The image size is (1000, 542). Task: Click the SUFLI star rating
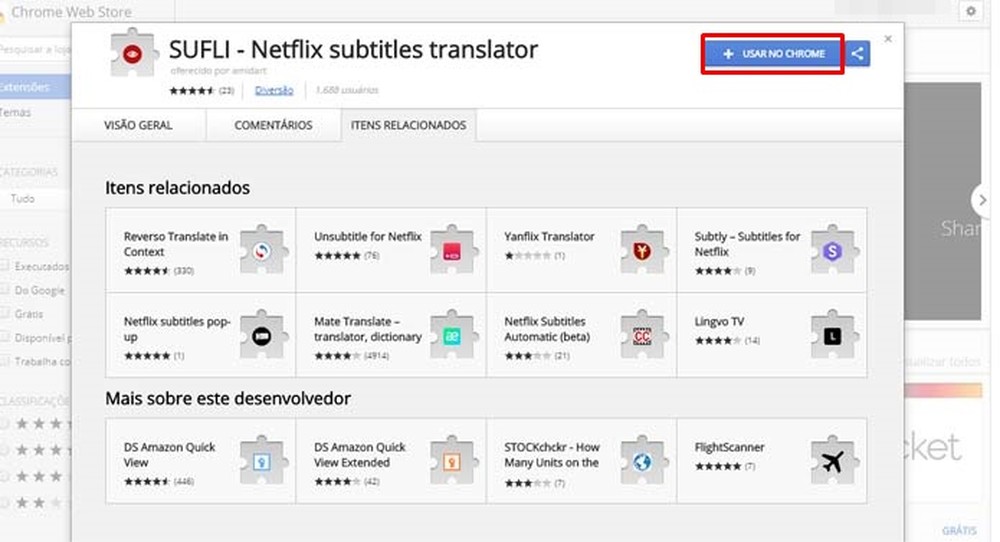[191, 91]
